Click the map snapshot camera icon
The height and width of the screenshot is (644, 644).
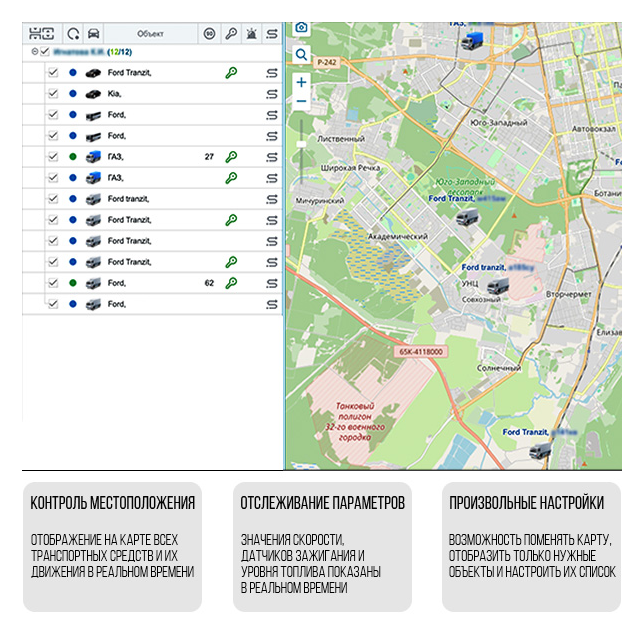[301, 27]
